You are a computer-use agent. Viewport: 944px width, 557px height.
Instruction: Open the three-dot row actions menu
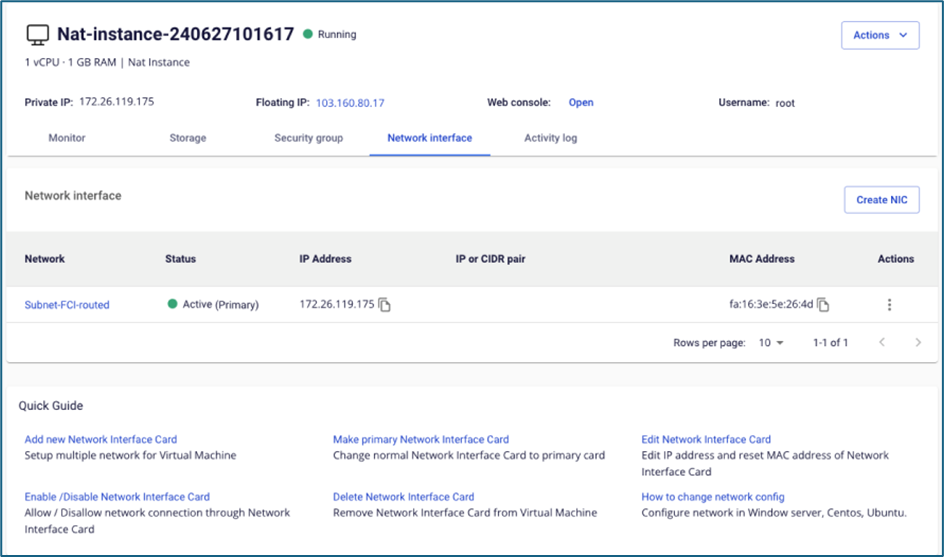[889, 305]
